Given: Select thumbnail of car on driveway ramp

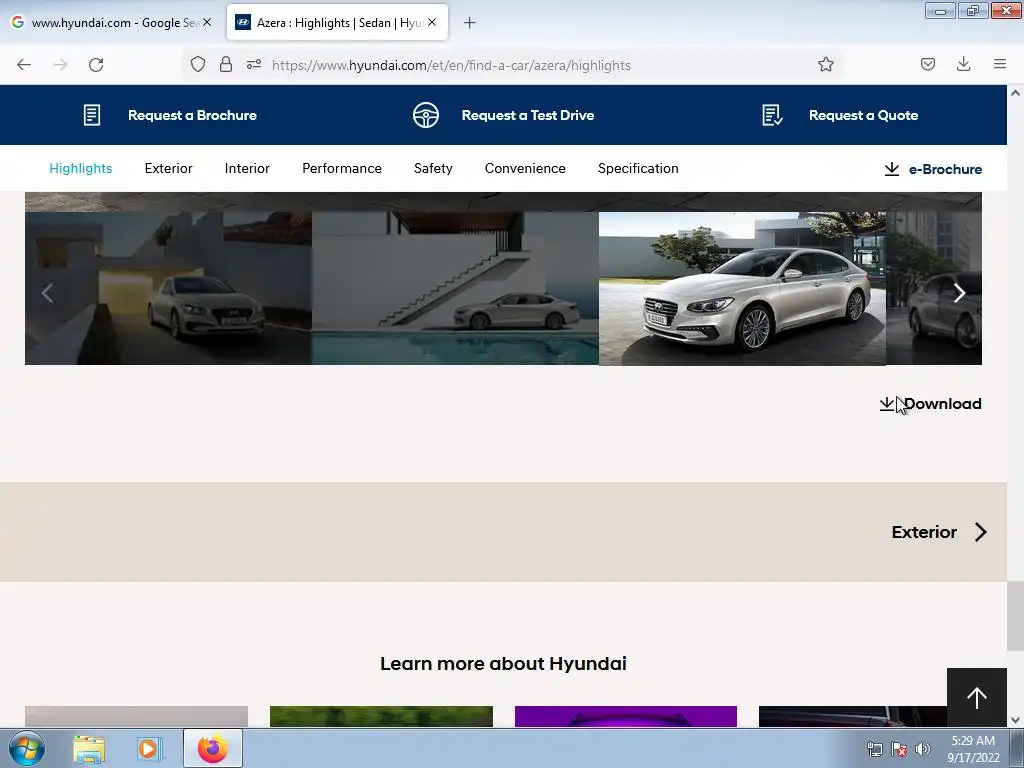Looking at the screenshot, I should click(x=168, y=288).
